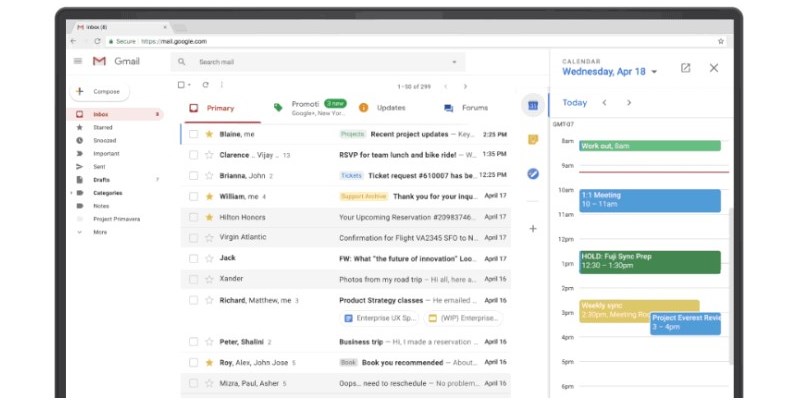This screenshot has width=800, height=400.
Task: Unstar the William email
Action: tap(209, 196)
